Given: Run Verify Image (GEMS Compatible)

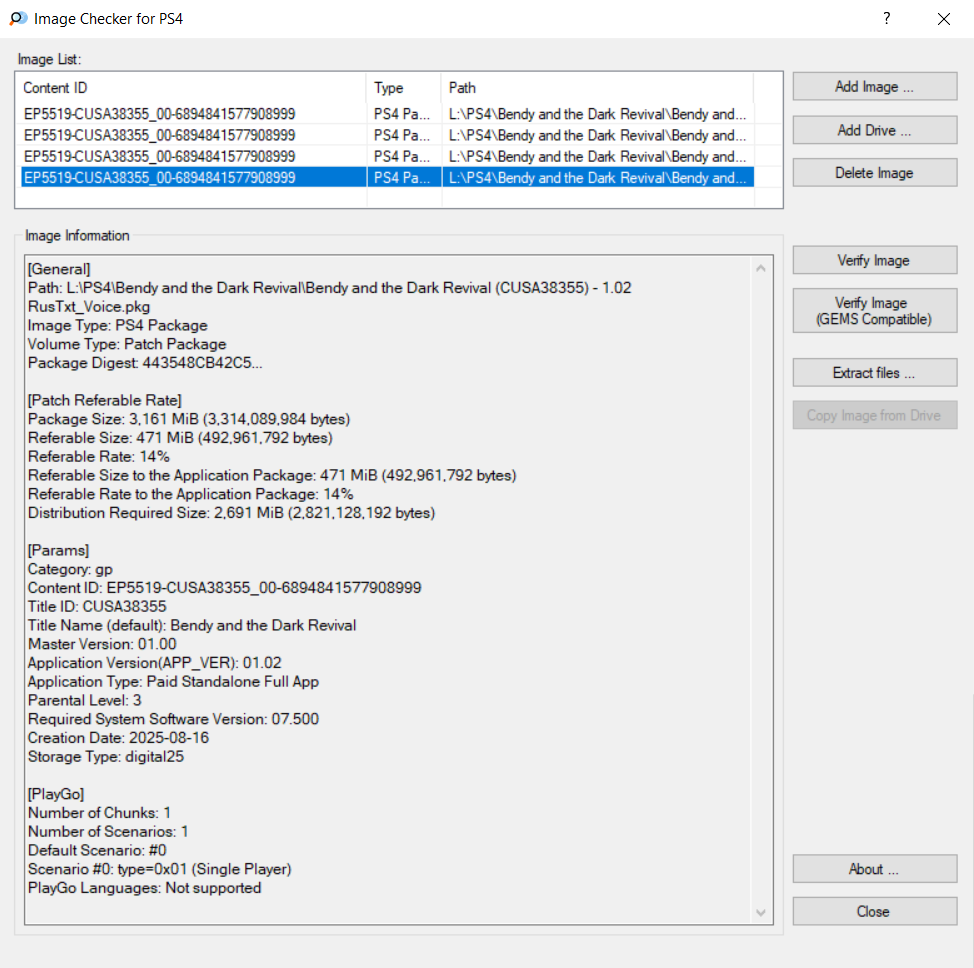Looking at the screenshot, I should [874, 311].
